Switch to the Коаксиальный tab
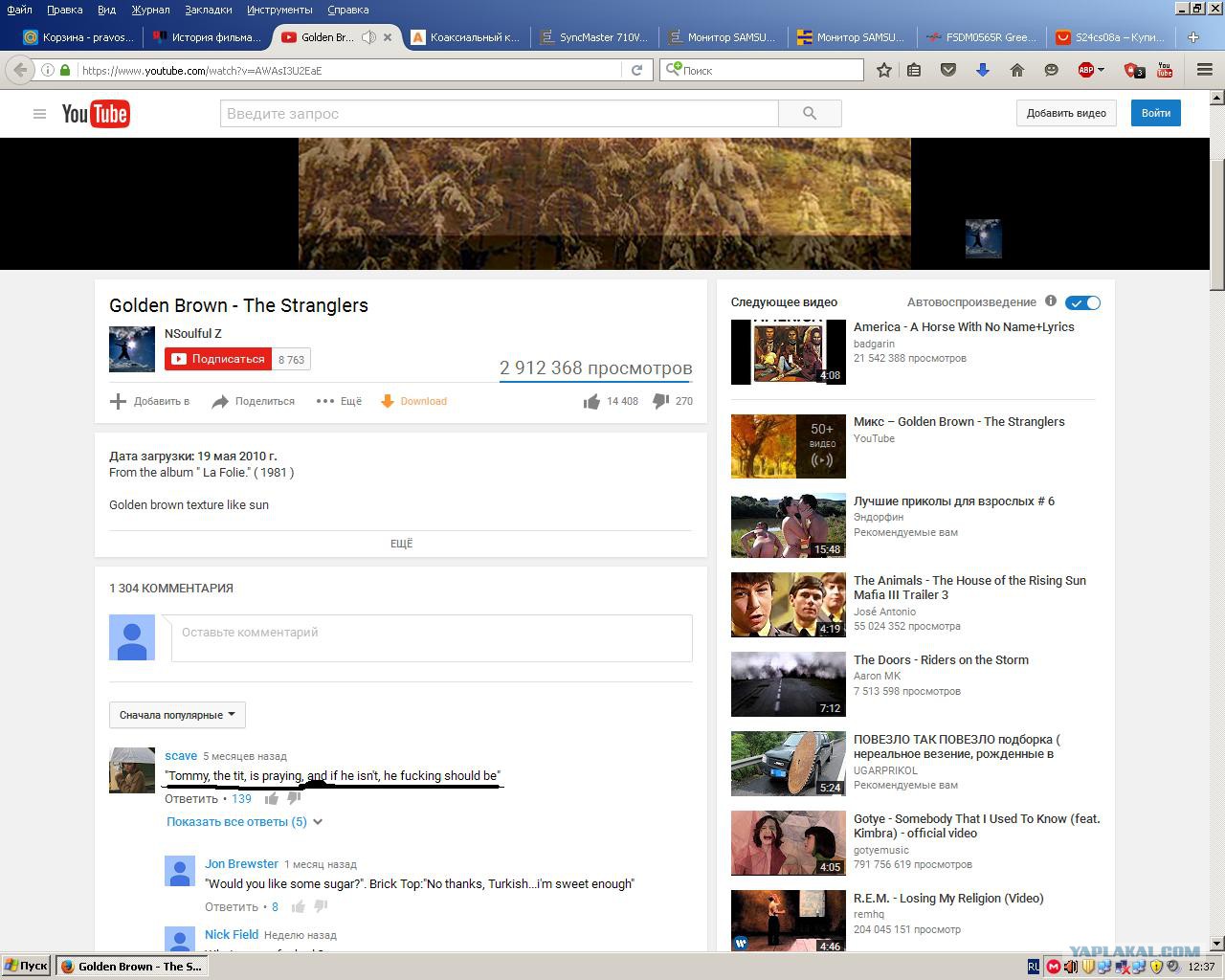 pos(465,37)
